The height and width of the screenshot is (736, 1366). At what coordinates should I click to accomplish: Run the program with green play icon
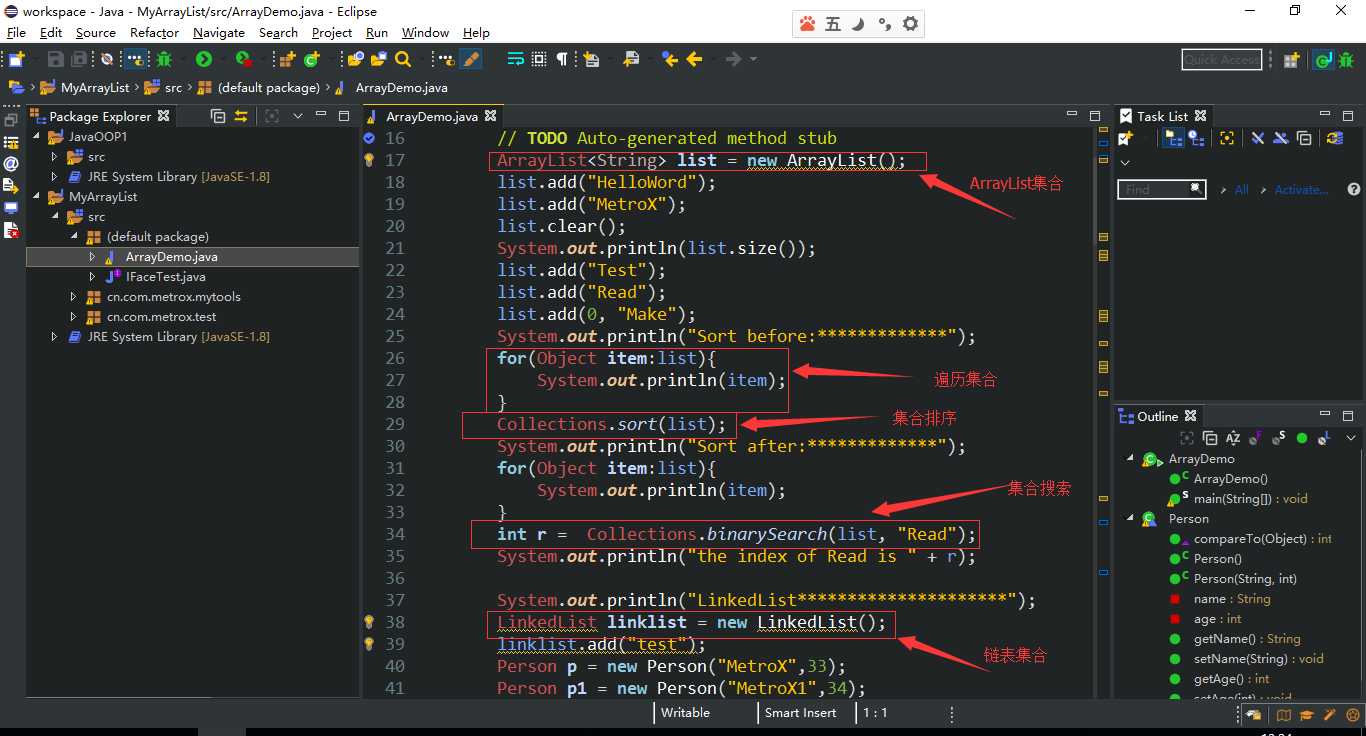204,60
